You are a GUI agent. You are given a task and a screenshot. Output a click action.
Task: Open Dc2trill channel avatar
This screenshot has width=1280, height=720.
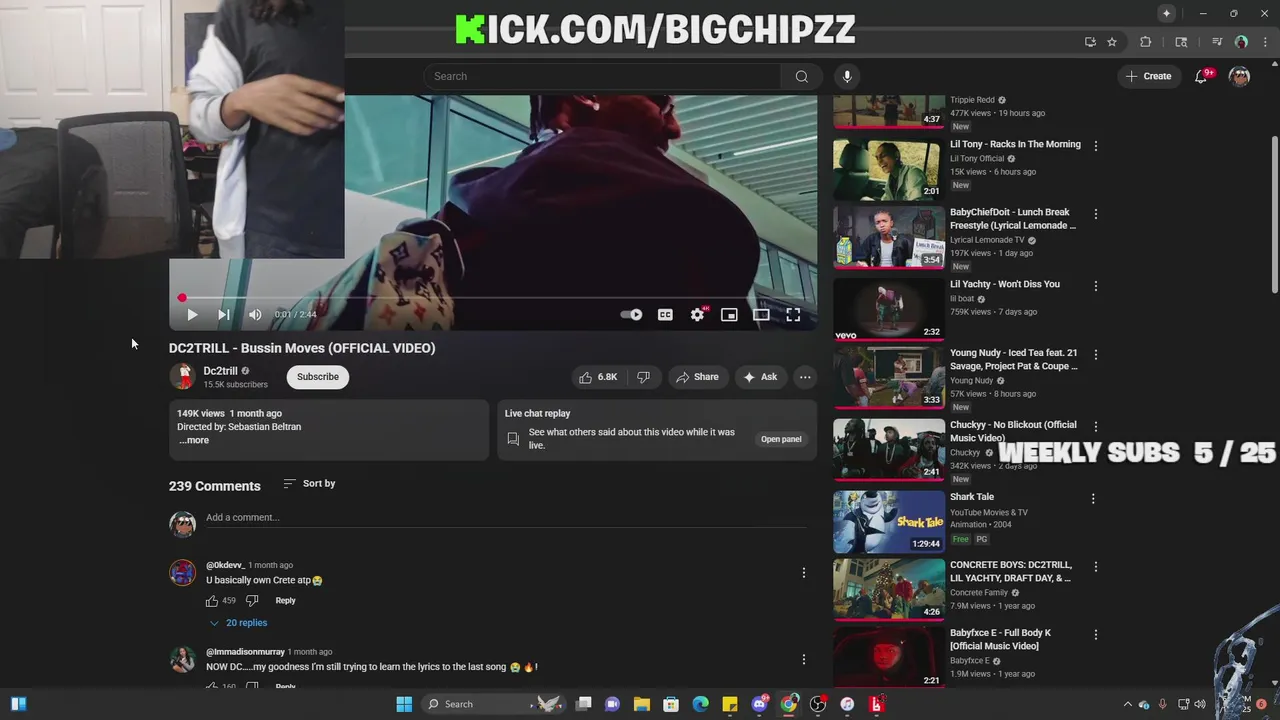[x=182, y=377]
